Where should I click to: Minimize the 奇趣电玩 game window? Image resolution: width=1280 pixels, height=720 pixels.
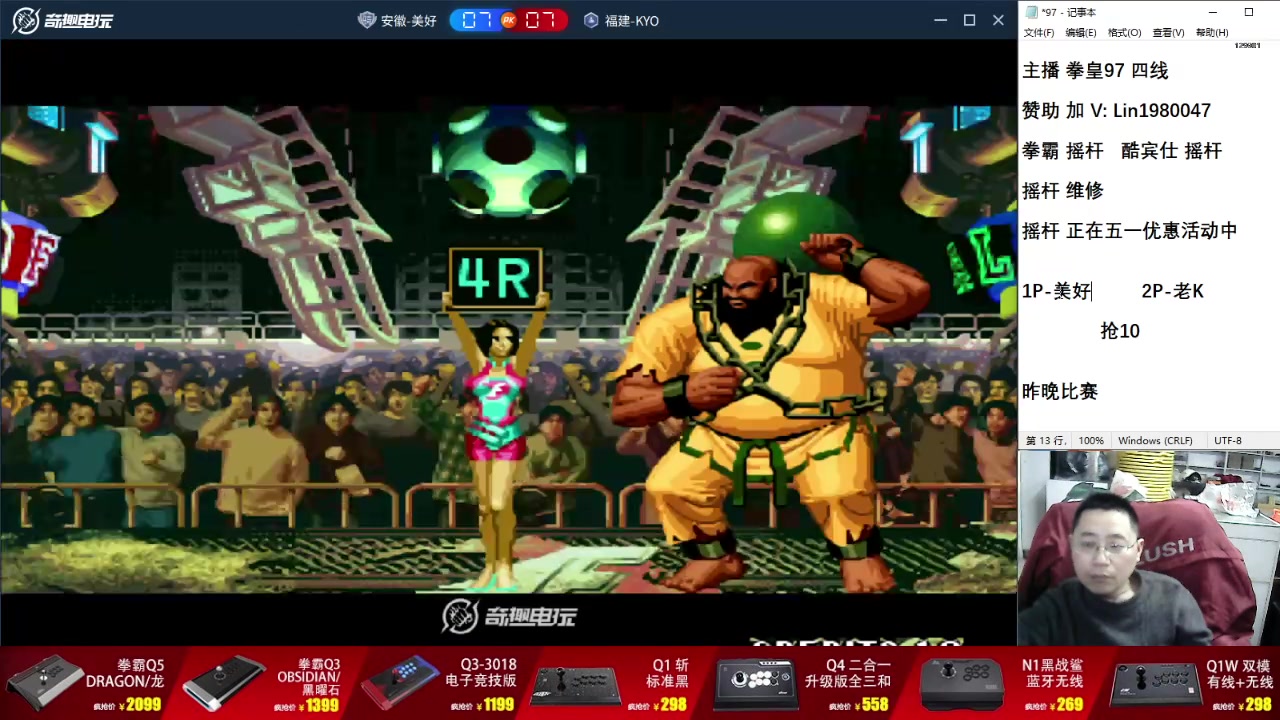(940, 20)
